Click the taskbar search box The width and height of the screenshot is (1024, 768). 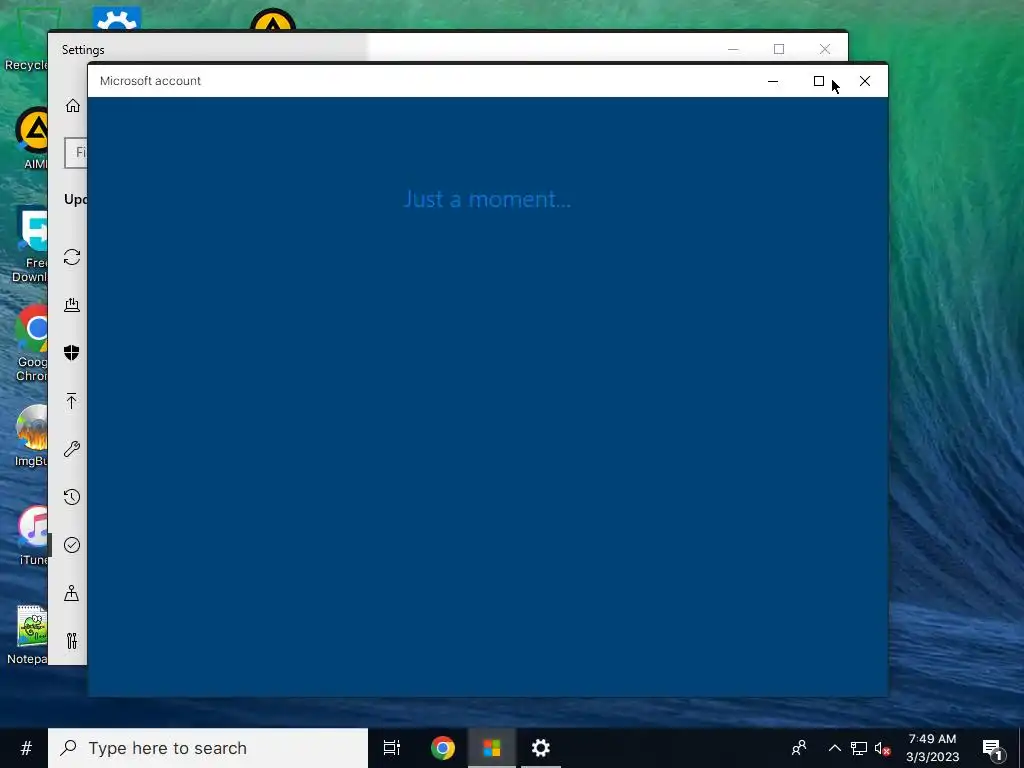click(208, 748)
